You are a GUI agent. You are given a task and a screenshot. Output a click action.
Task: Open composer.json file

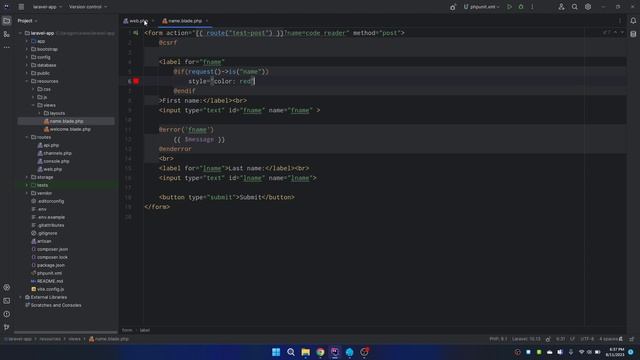[x=49, y=249]
